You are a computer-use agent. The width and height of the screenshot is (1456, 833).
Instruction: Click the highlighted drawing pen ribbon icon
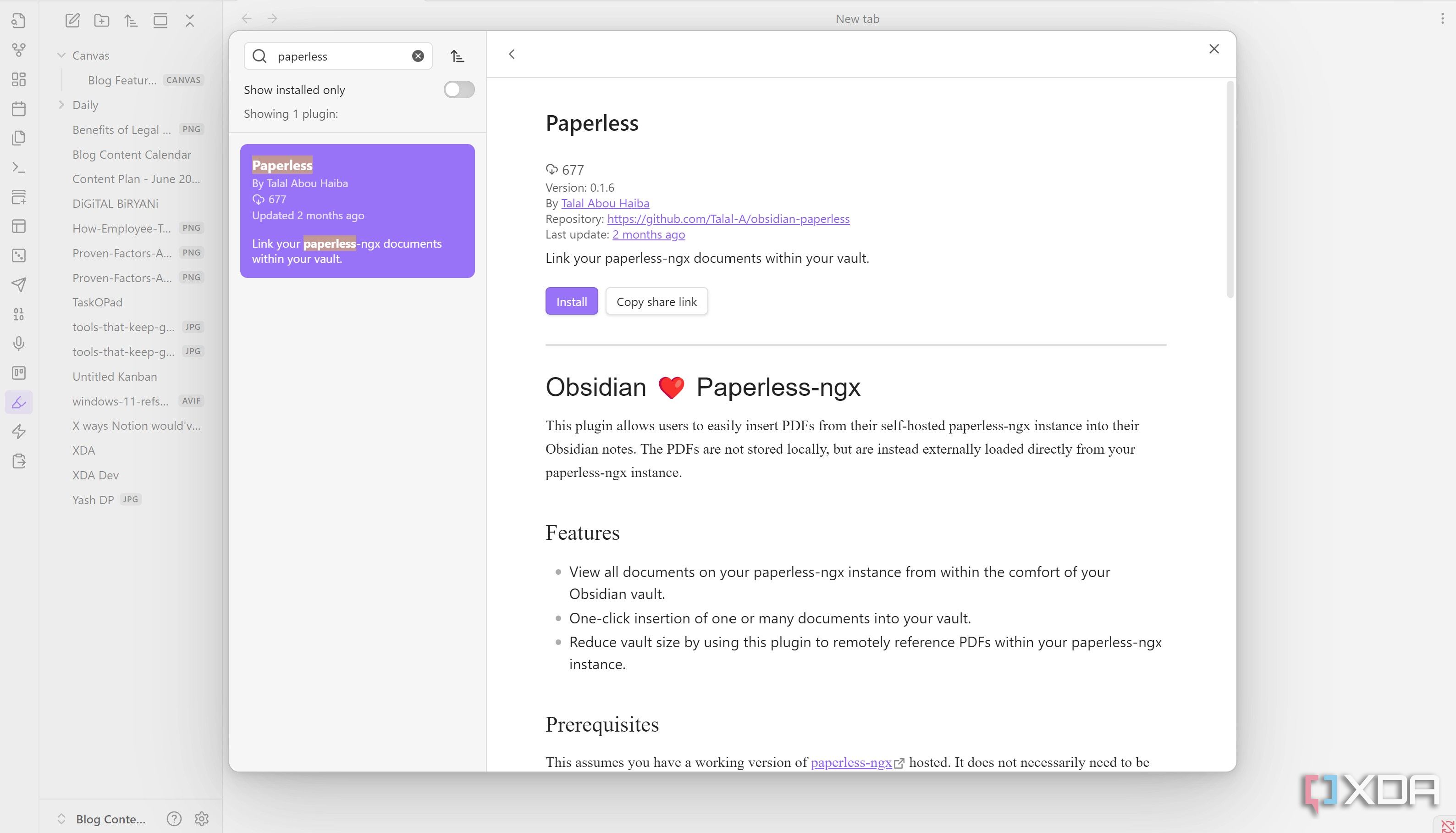[x=18, y=402]
